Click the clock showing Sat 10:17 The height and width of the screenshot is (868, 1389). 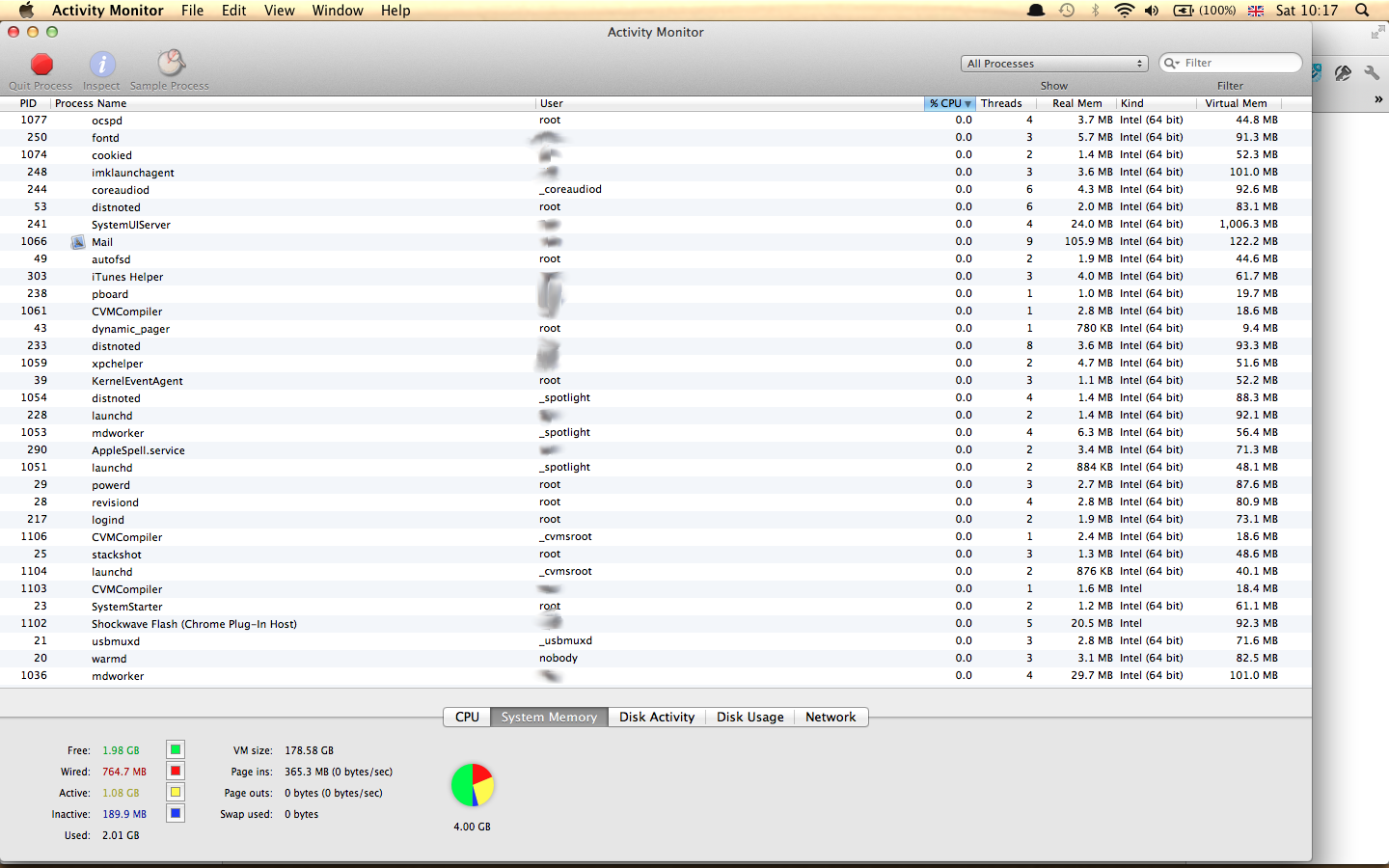1307,10
